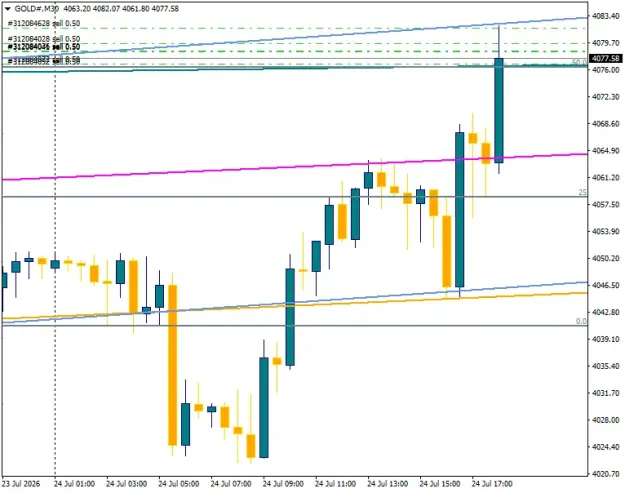Click the 4046.50 price axis label
Image resolution: width=625 pixels, height=493 pixels.
pos(605,285)
